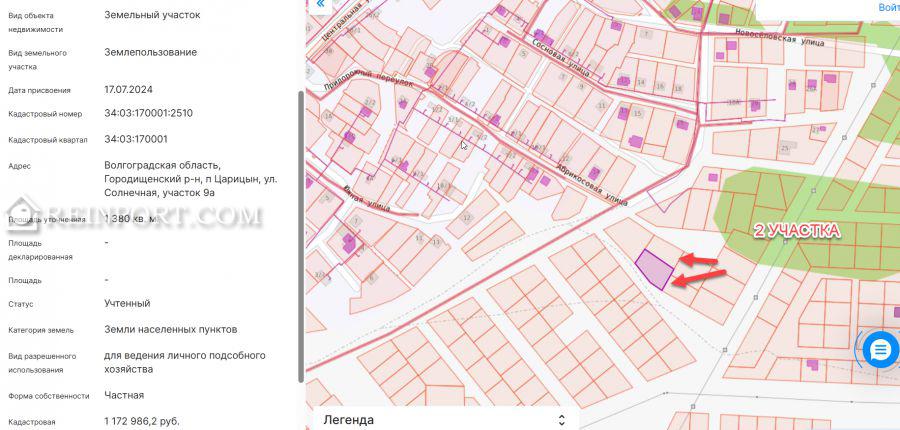Screen dimensions: 900x430
Task: Click the Сосновая улица street label
Action: click(x=562, y=60)
